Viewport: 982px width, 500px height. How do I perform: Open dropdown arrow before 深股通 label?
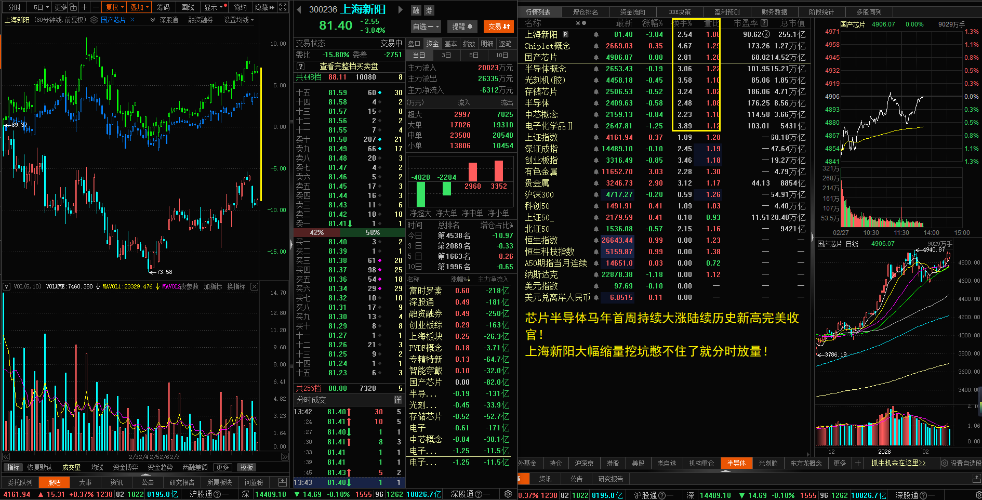(153, 19)
